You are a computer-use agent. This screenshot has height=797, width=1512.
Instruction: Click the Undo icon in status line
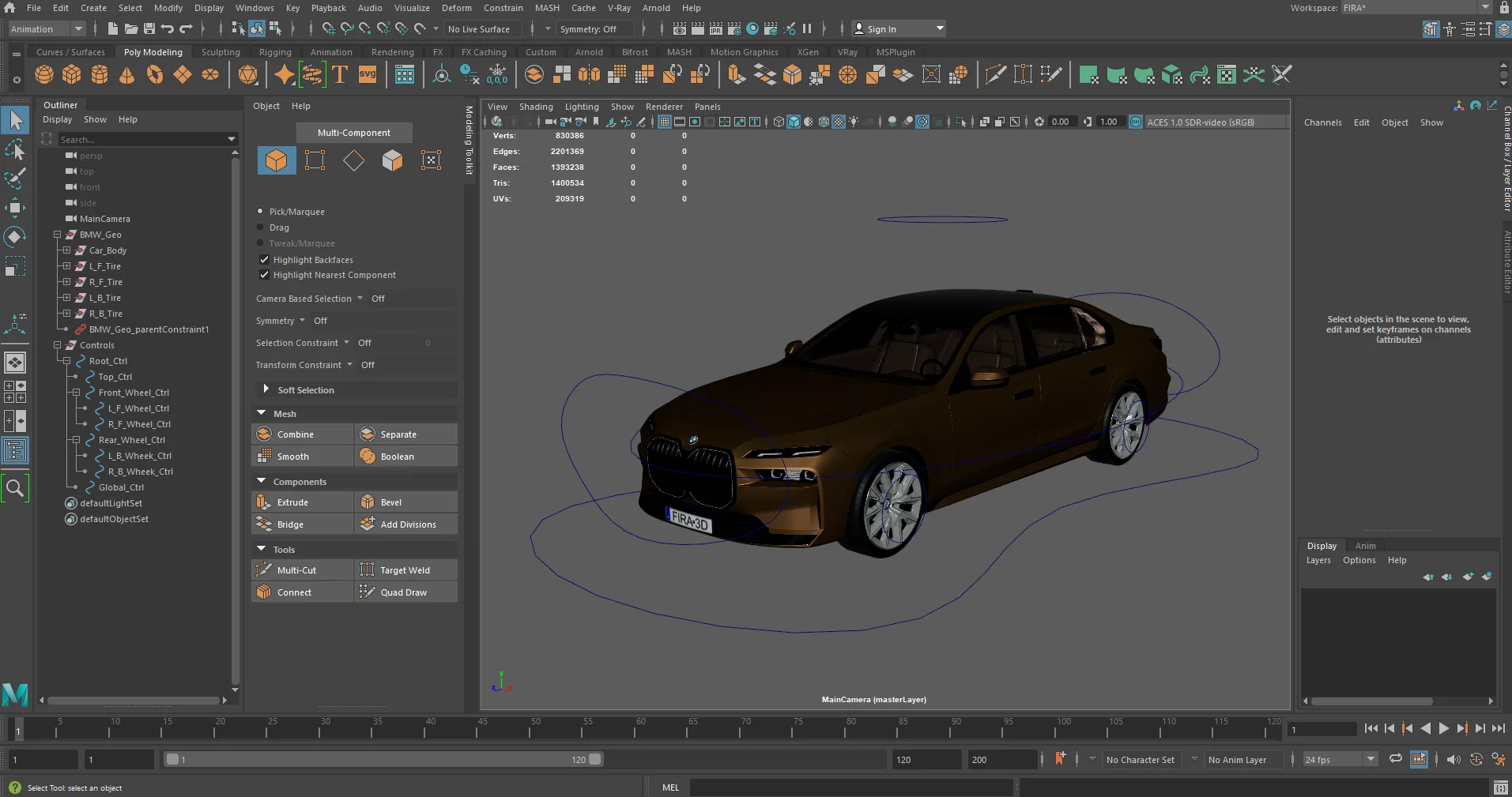pos(168,28)
